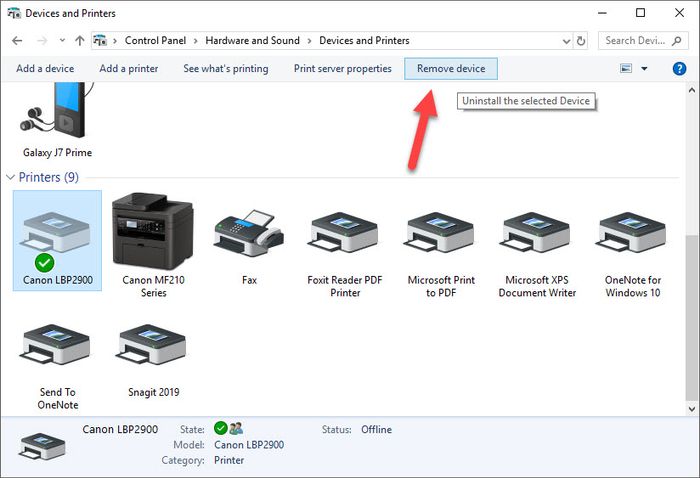This screenshot has height=478, width=700.
Task: Go to Control Panel breadcrumb
Action: pos(155,41)
